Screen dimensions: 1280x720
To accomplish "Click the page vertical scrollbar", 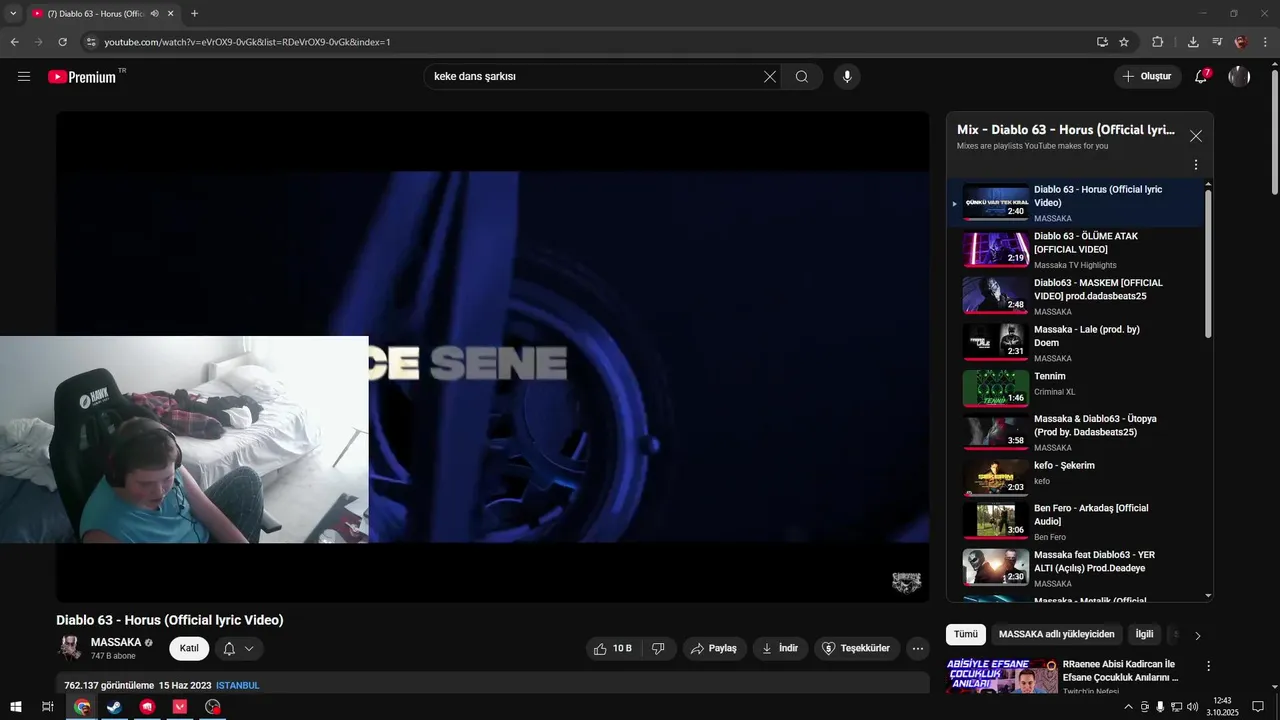I will (x=1274, y=130).
